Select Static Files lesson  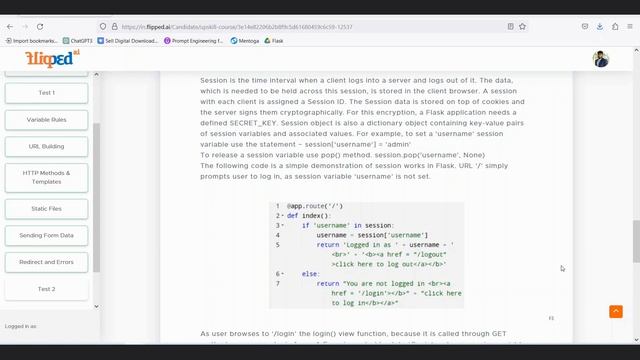pos(47,209)
